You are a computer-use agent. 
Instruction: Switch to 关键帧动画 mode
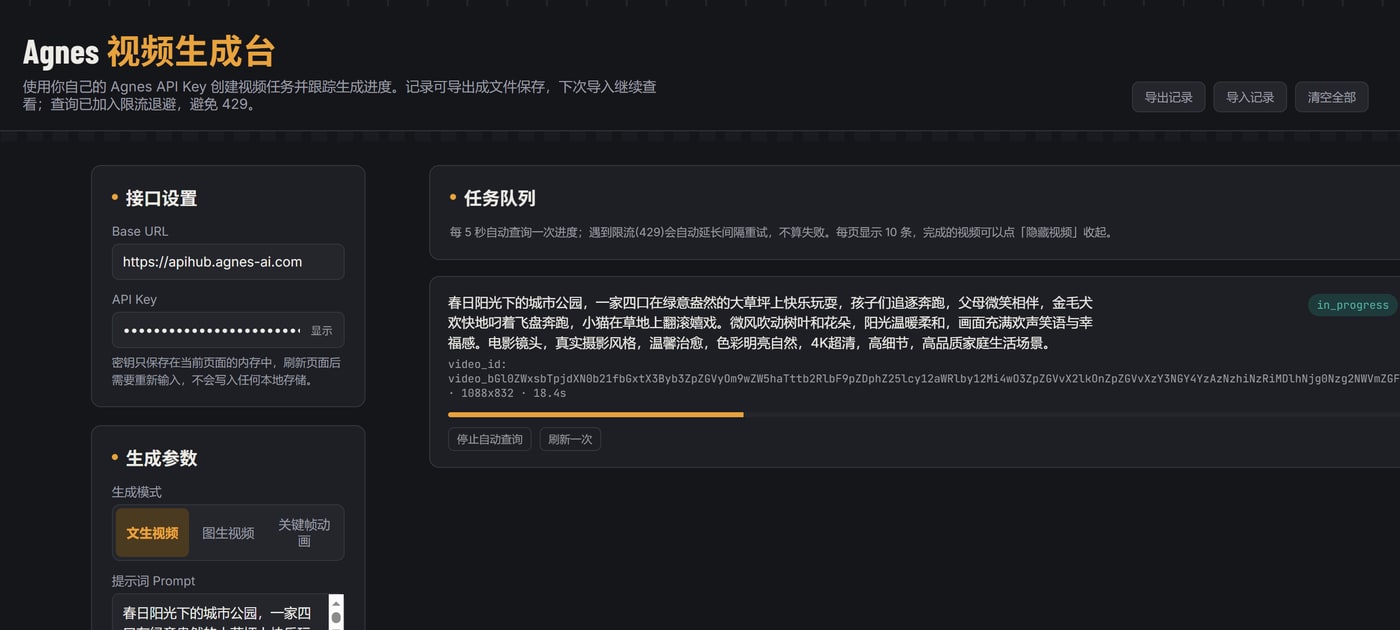304,533
